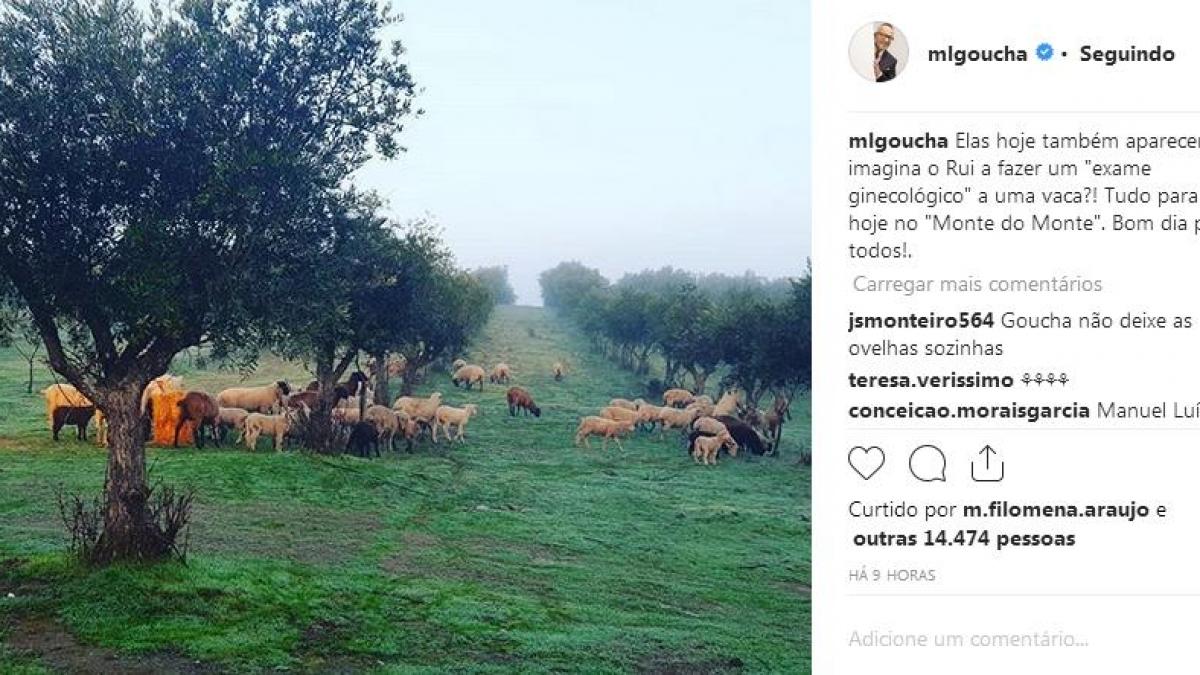1200x675 pixels.
Task: Click the verified badge next to mlgoucha
Action: tap(1044, 53)
